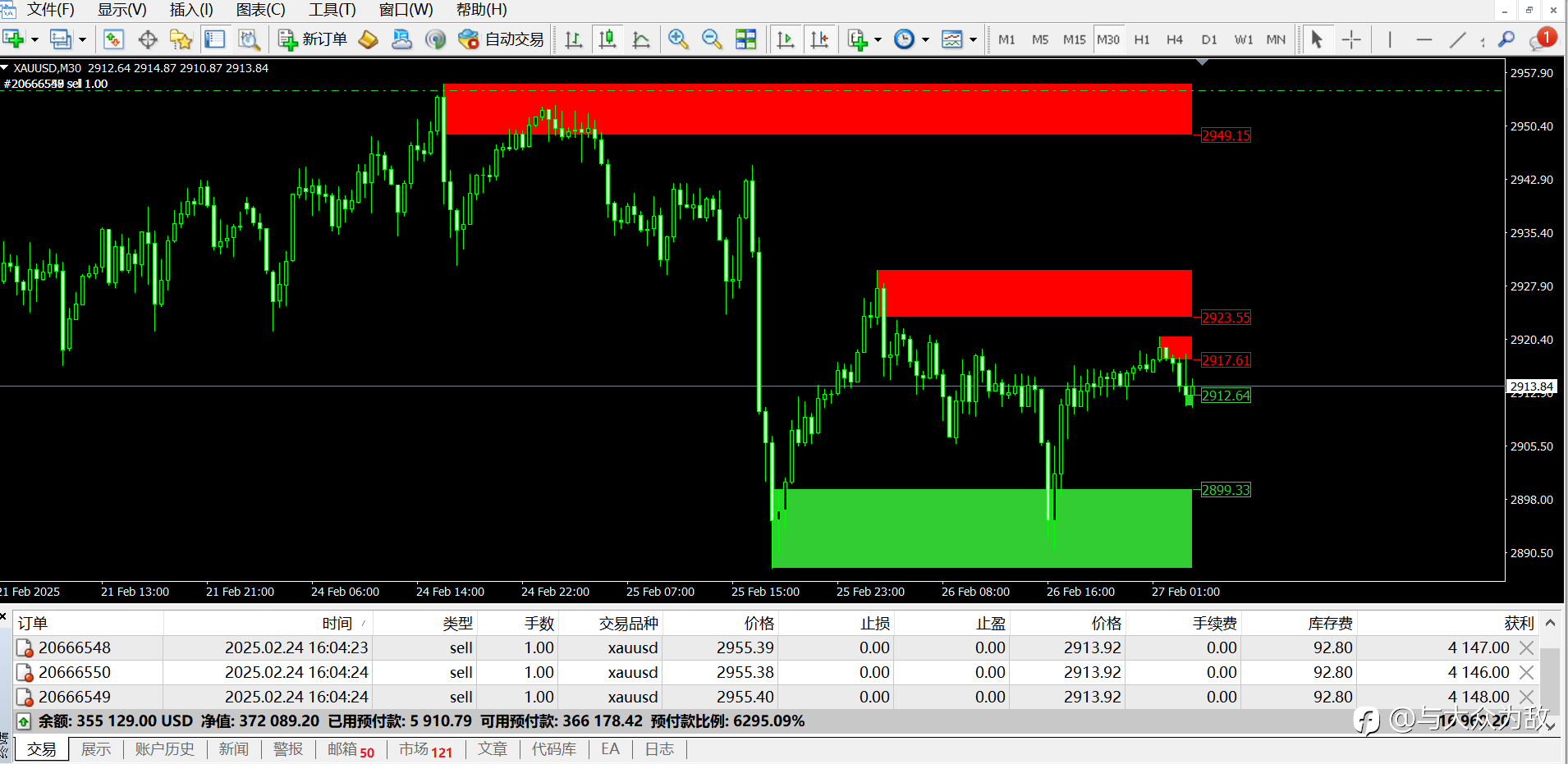1568x764 pixels.
Task: Switch chart timeframe to H1
Action: (1141, 39)
